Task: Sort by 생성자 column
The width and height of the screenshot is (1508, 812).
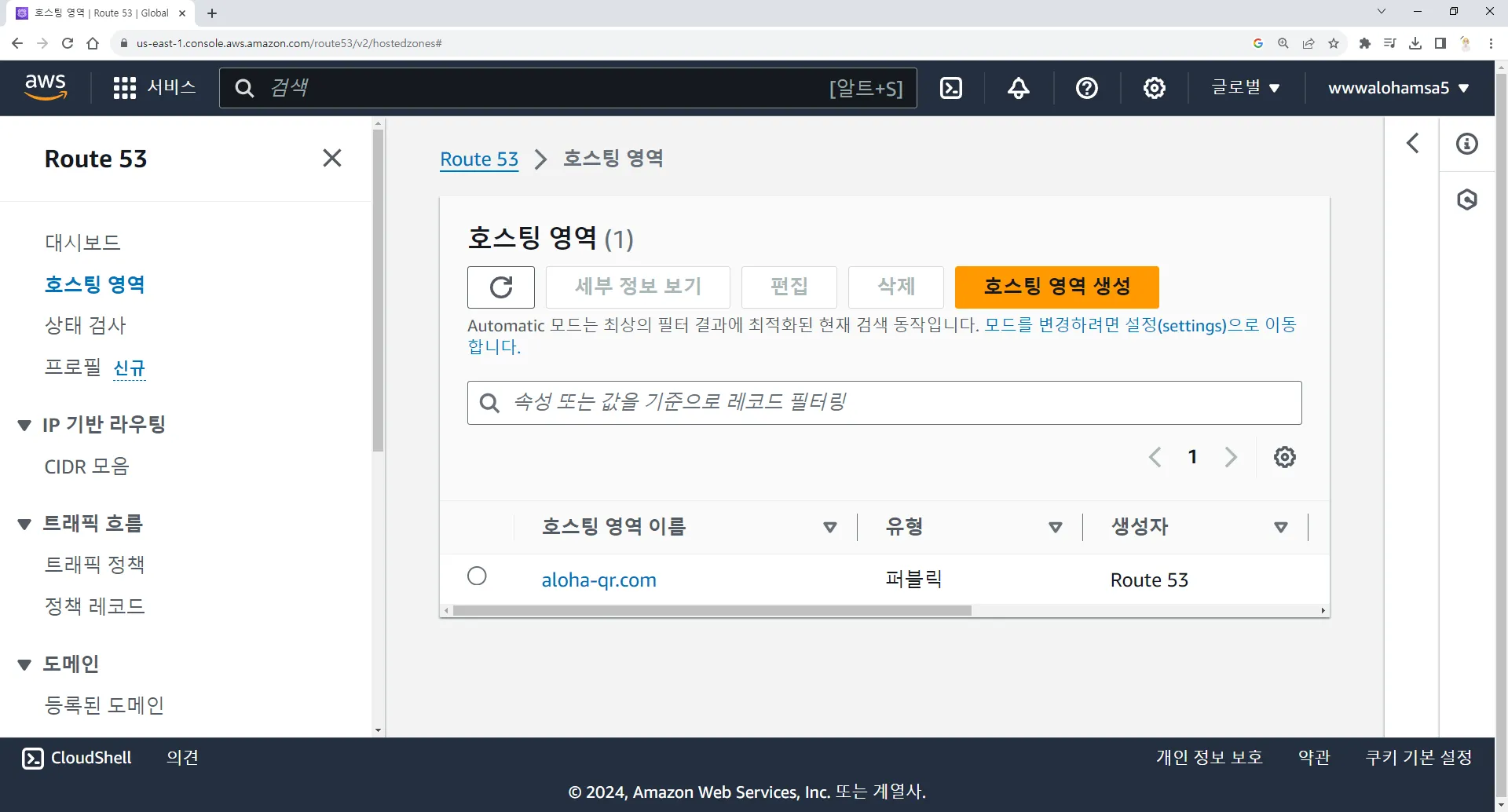Action: [x=1281, y=528]
